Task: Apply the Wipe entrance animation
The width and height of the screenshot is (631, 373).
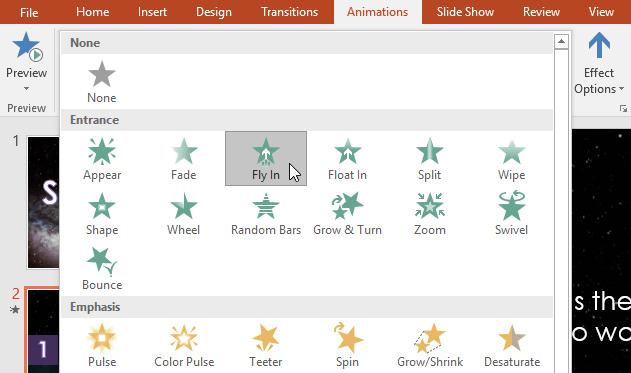Action: [x=511, y=159]
